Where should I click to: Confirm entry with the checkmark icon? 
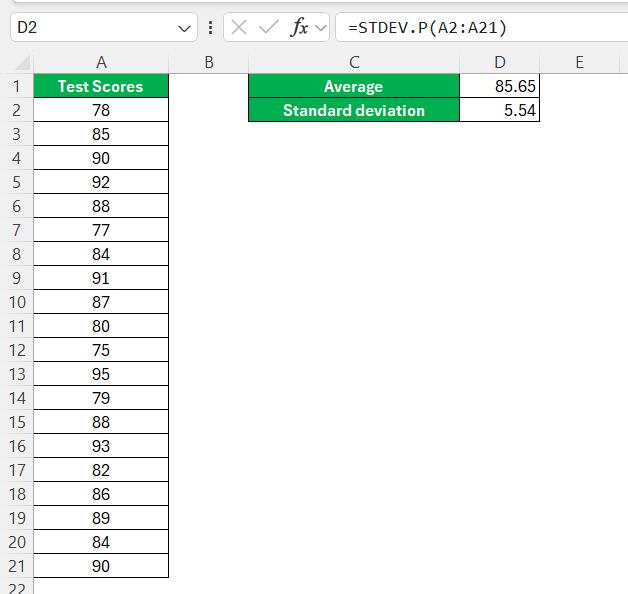268,28
